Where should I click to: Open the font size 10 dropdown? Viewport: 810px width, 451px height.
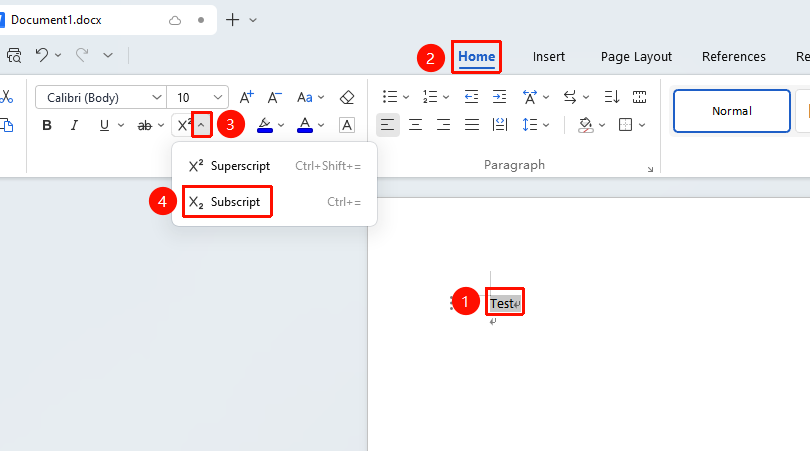click(198, 97)
